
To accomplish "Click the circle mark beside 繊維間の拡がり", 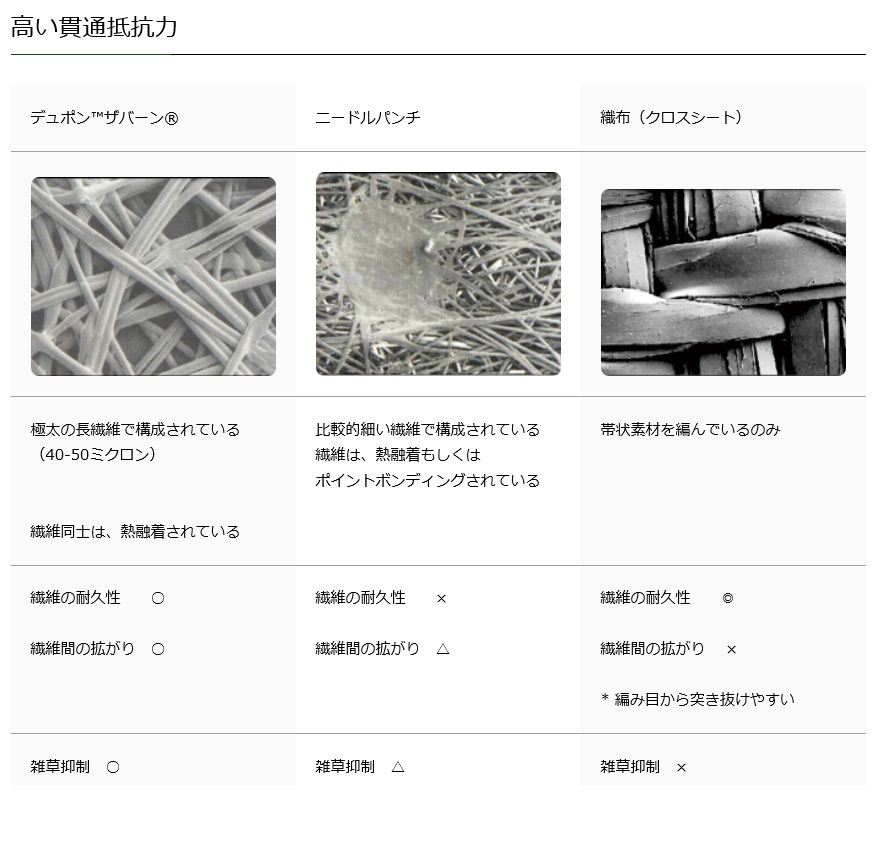I will tap(158, 649).
